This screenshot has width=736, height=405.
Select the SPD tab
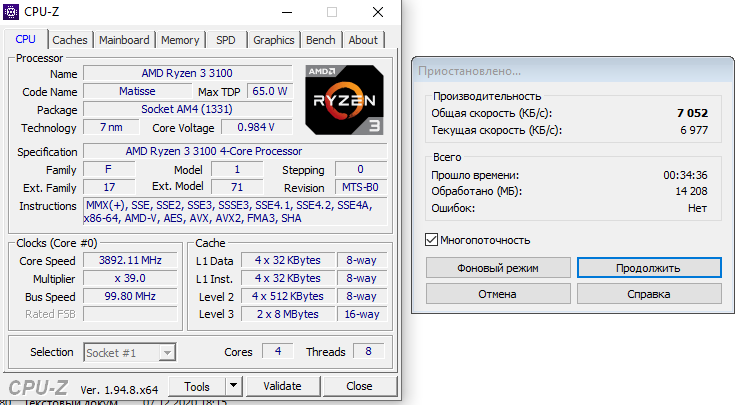pos(226,40)
